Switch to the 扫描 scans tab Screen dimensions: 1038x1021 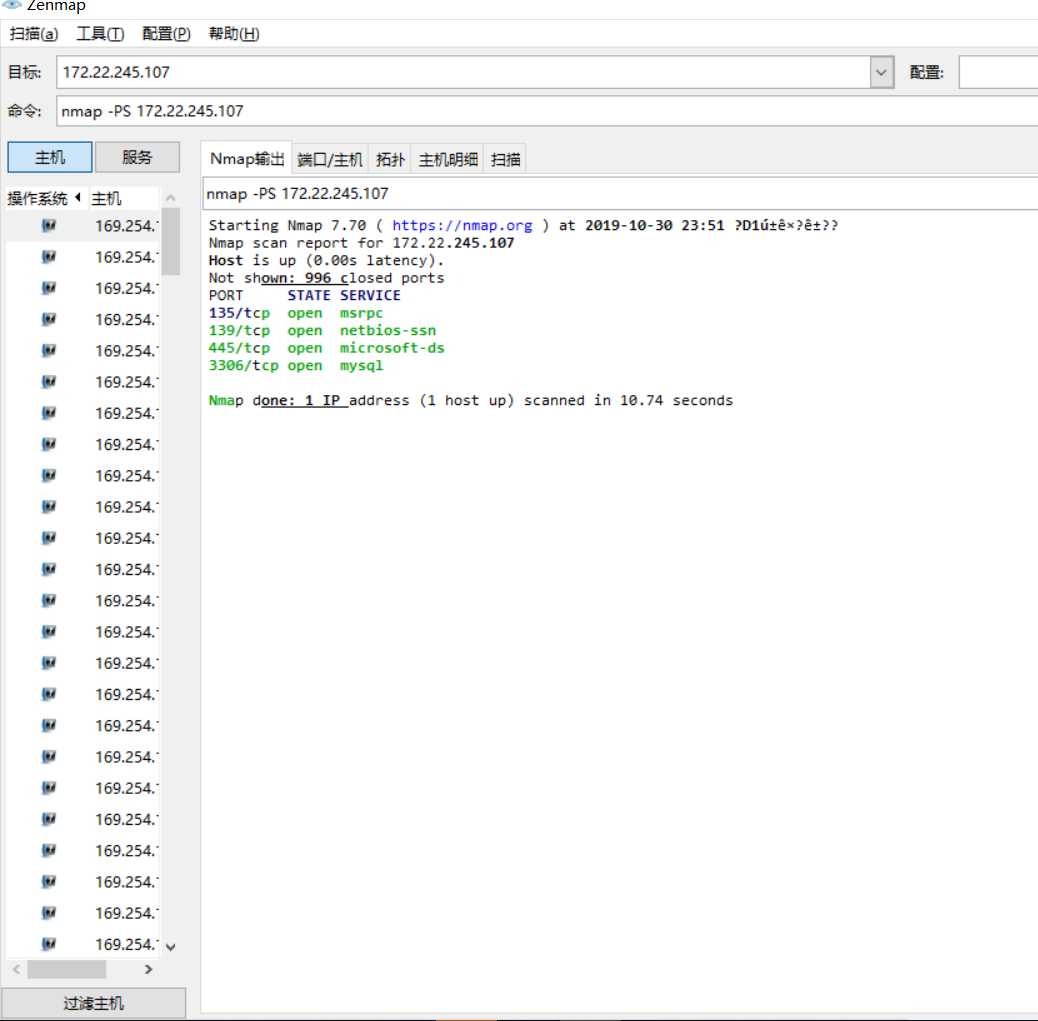point(505,160)
